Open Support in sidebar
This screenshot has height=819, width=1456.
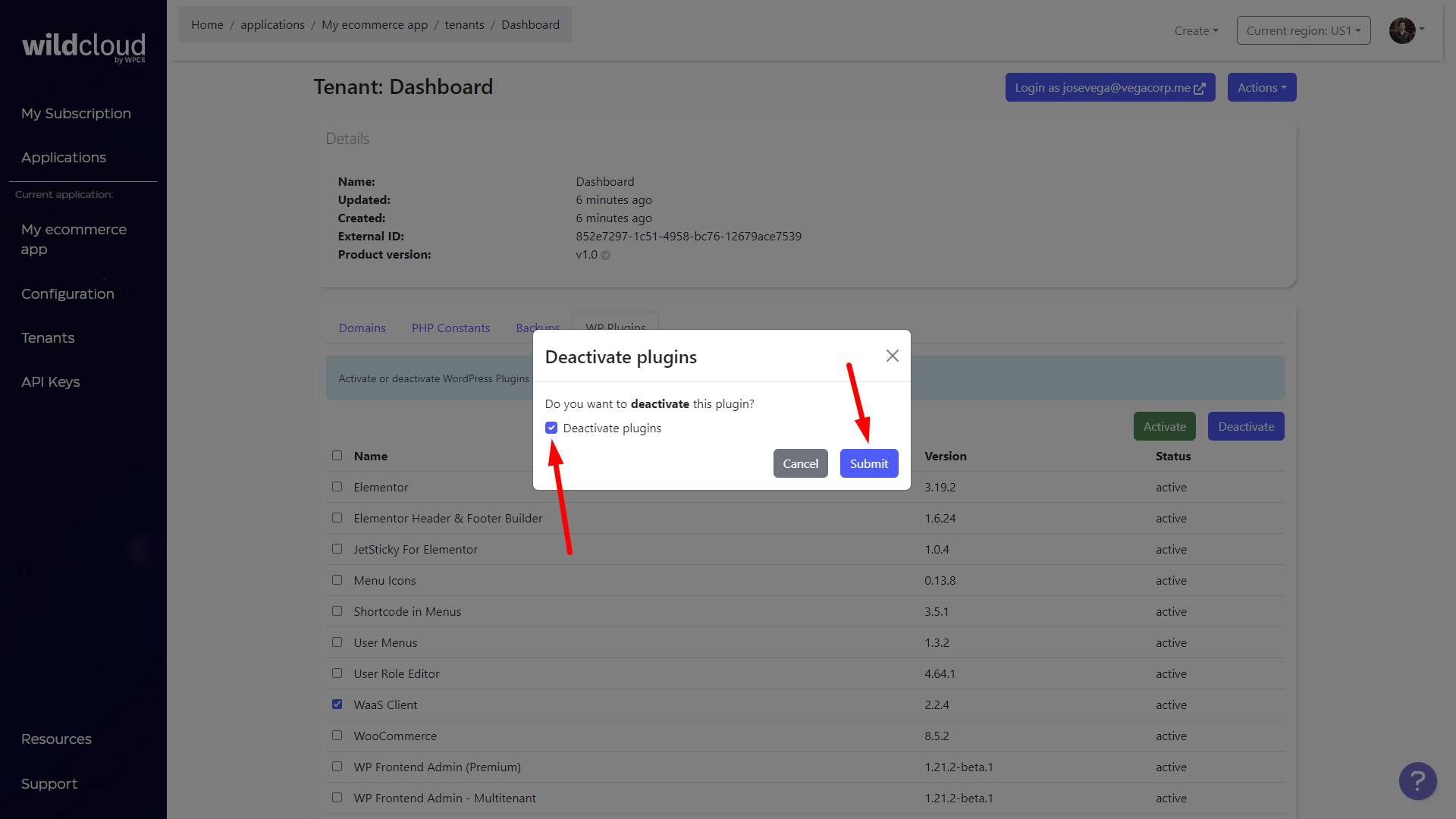point(49,784)
